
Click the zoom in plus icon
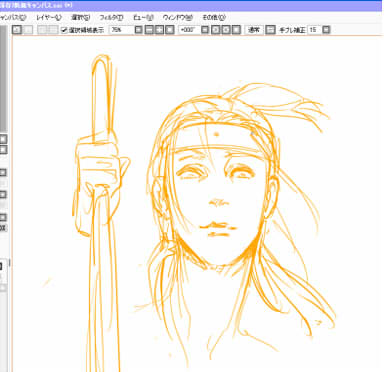[x=160, y=30]
